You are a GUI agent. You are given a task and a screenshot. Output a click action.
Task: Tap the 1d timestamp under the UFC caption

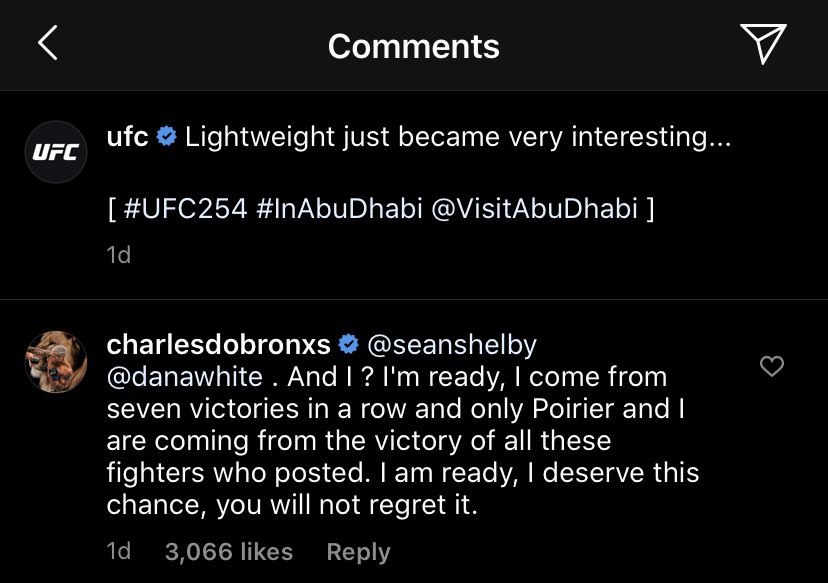coord(118,255)
